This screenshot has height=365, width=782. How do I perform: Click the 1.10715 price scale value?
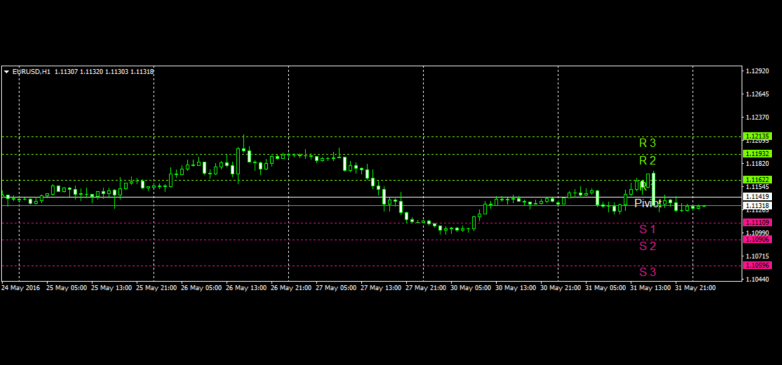click(x=757, y=256)
